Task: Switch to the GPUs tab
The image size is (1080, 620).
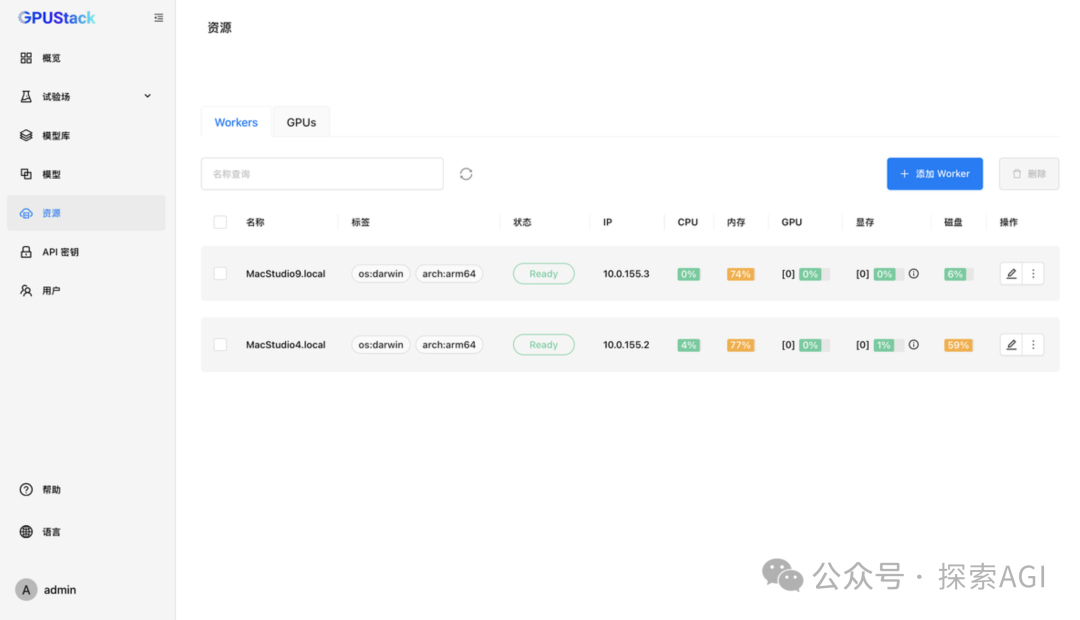Action: coord(301,122)
